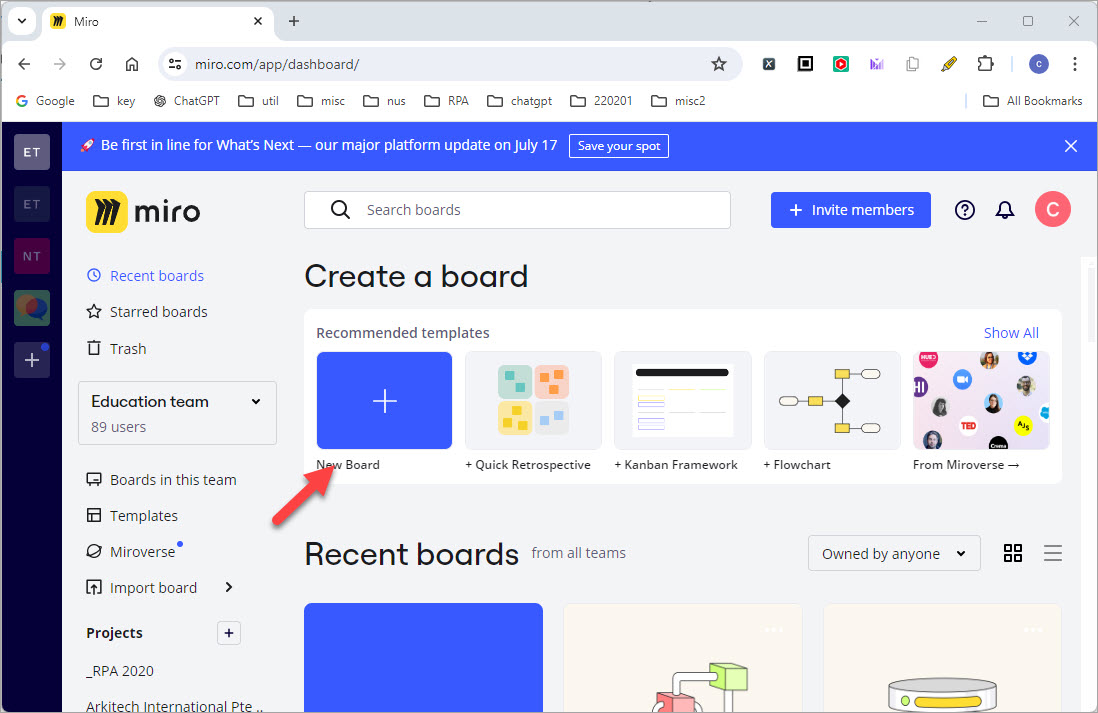Open the _RPA 2020 project
Viewport: 1098px width, 713px height.
[x=120, y=671]
